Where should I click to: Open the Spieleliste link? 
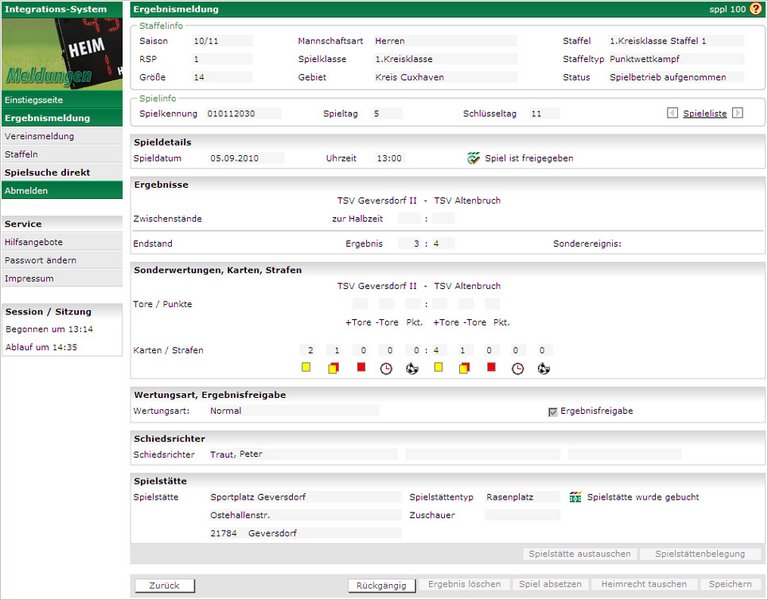point(705,114)
